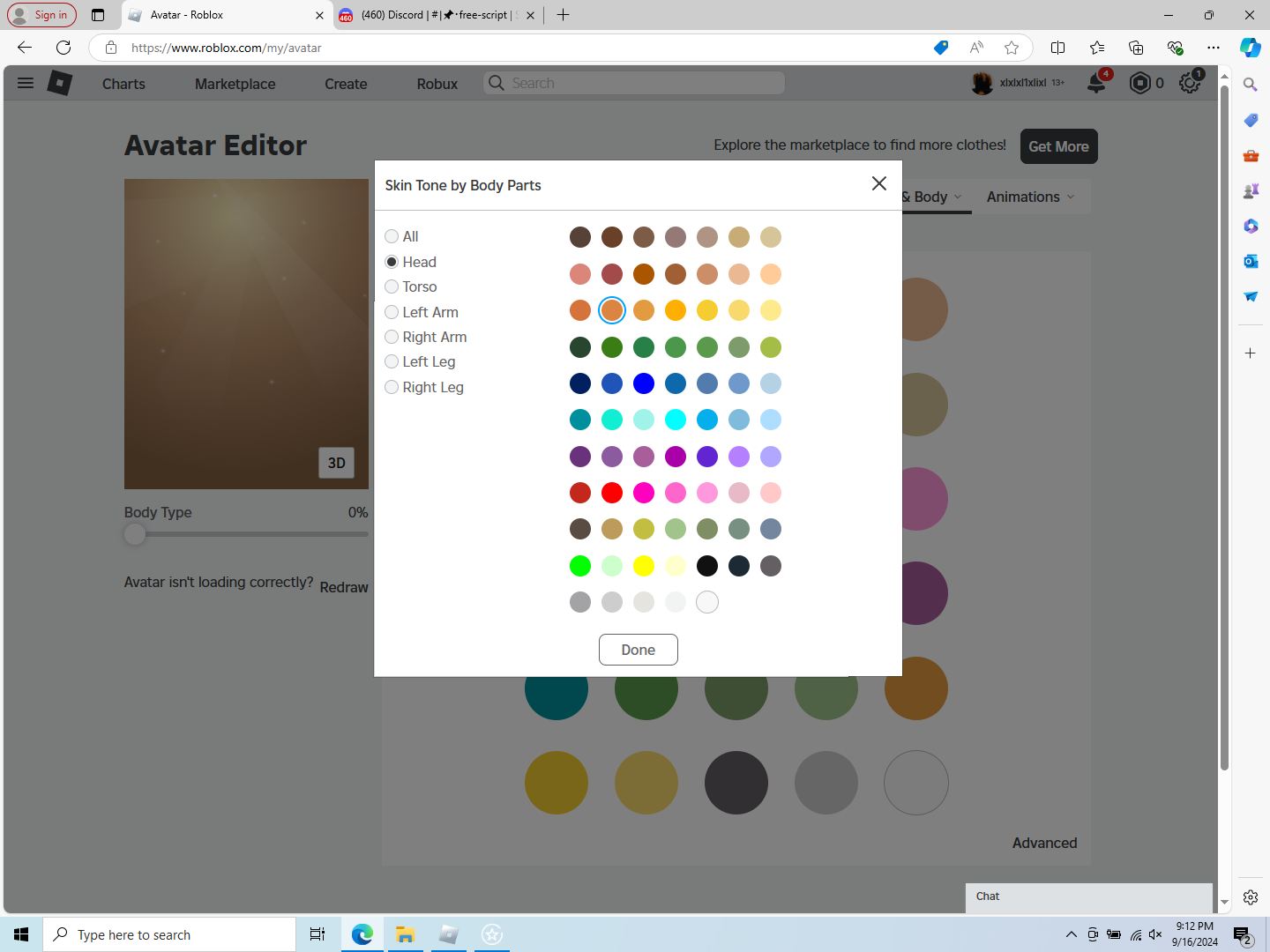Viewport: 1270px width, 952px height.
Task: Refresh the Roblox avatar page
Action: point(63,48)
